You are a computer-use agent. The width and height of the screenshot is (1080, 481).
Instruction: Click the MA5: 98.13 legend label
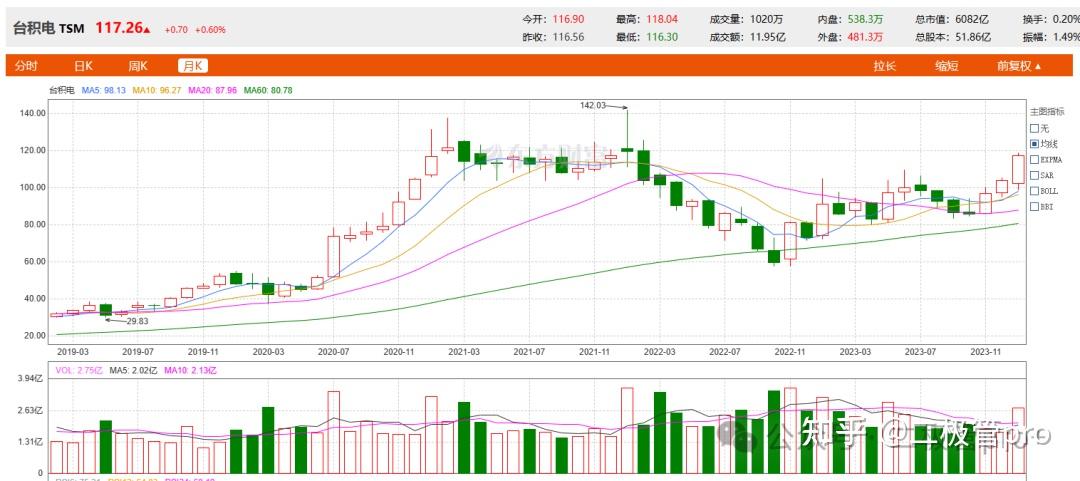click(x=103, y=90)
